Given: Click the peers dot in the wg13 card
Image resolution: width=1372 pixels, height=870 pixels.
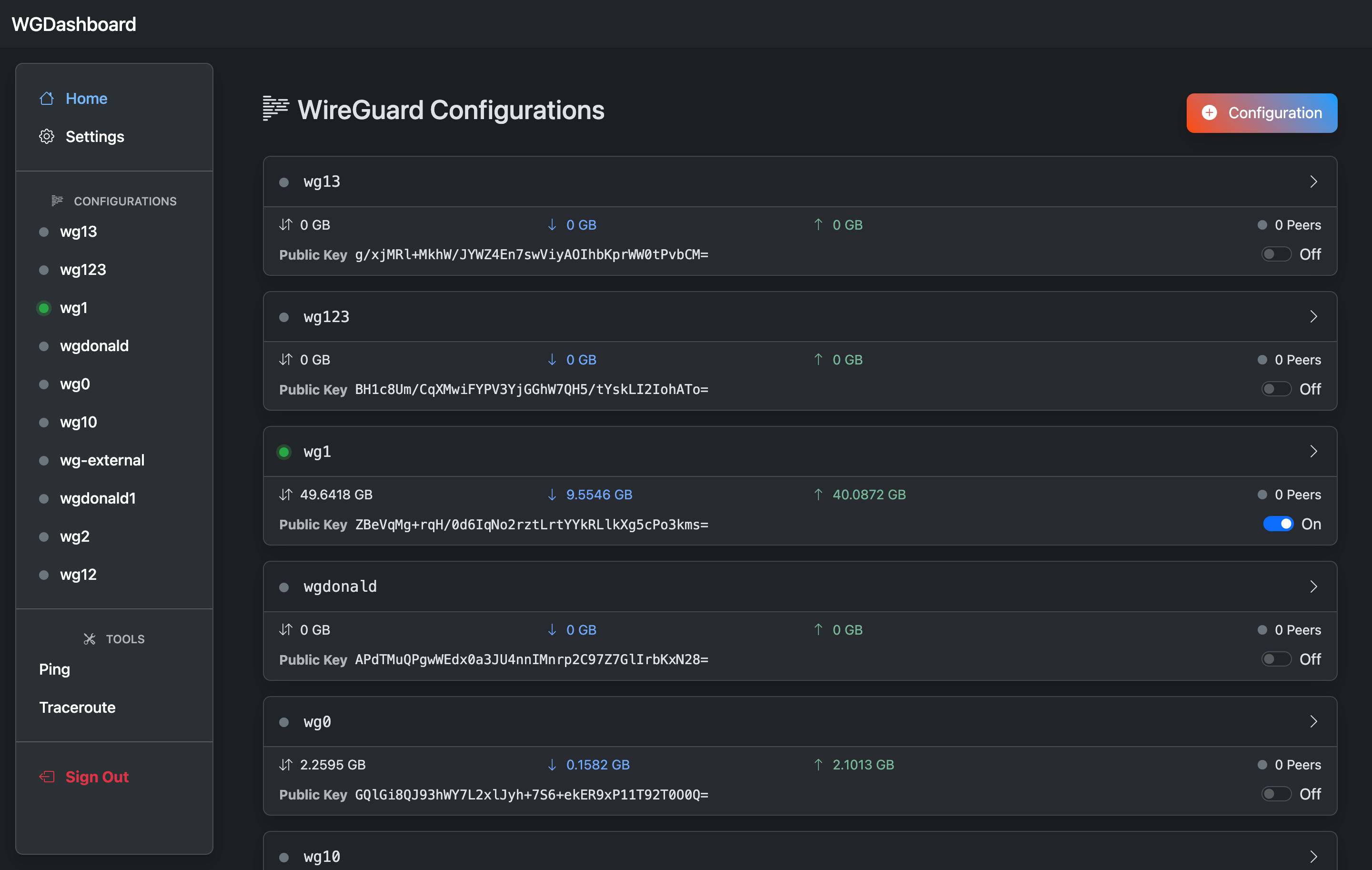Looking at the screenshot, I should click(x=1262, y=225).
